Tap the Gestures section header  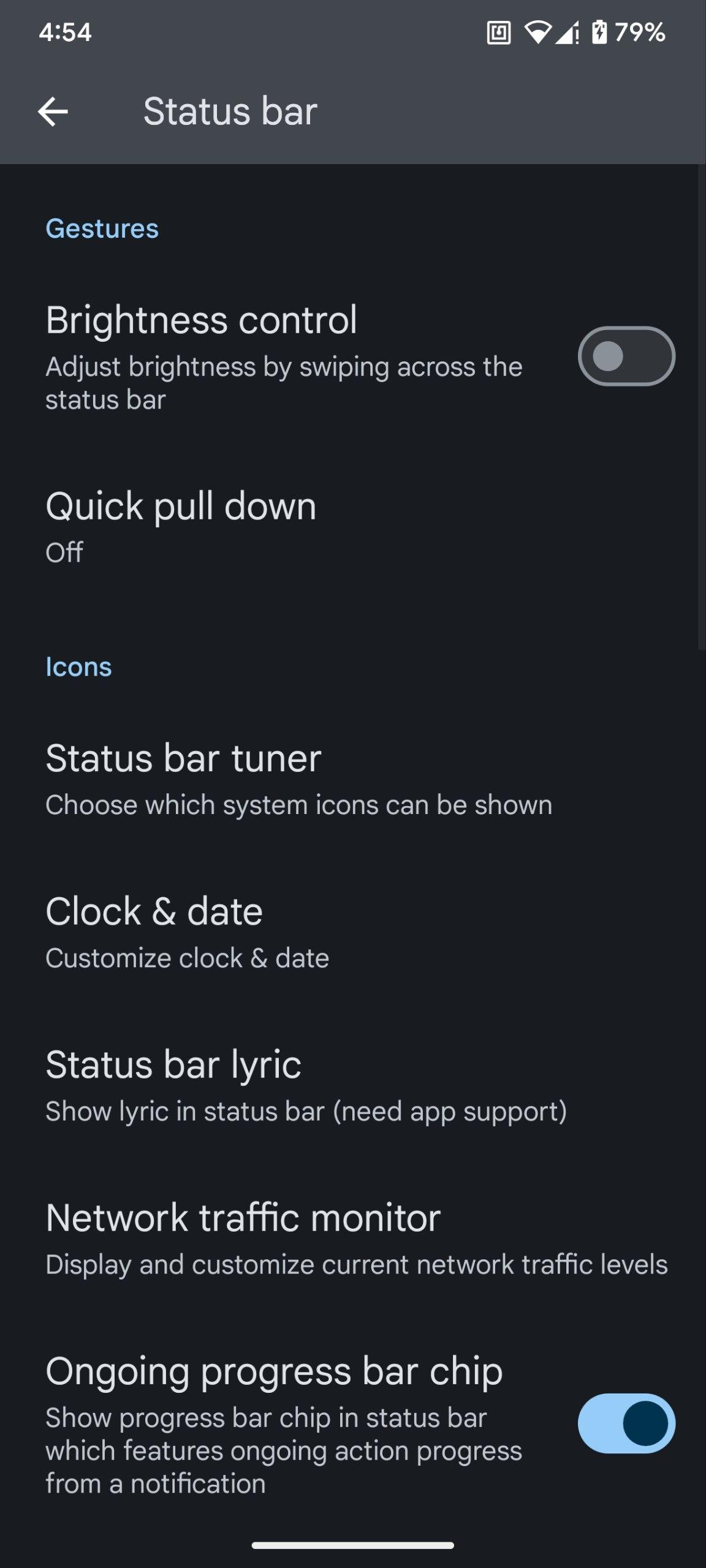(x=102, y=229)
